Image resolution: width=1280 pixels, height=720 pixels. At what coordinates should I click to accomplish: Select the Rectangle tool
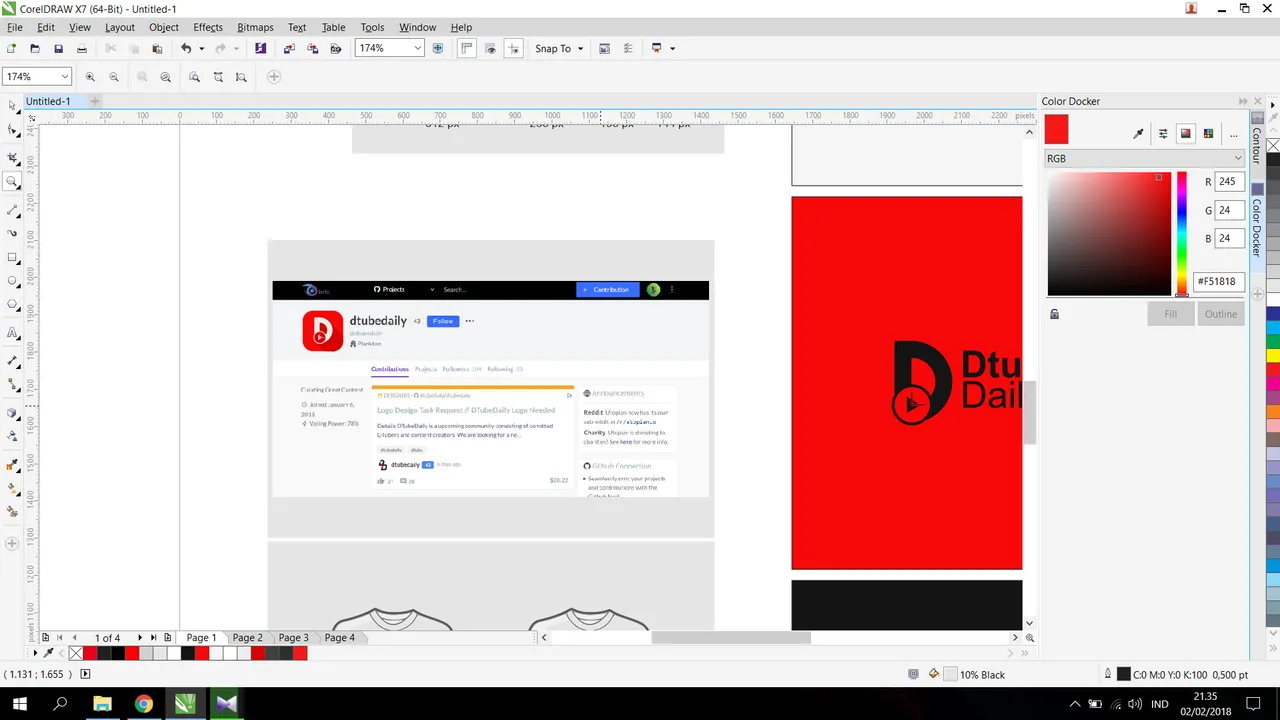[x=12, y=258]
